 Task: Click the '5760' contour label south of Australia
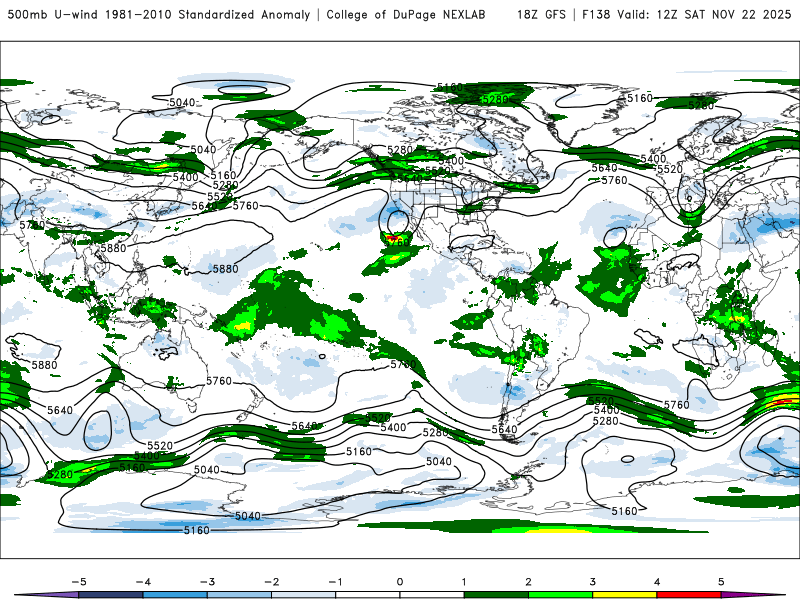click(219, 381)
